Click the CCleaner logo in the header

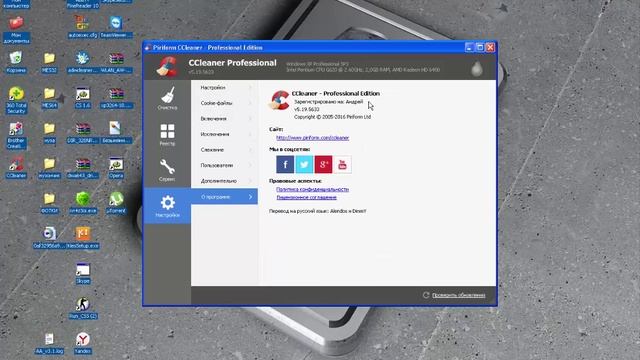click(x=167, y=67)
